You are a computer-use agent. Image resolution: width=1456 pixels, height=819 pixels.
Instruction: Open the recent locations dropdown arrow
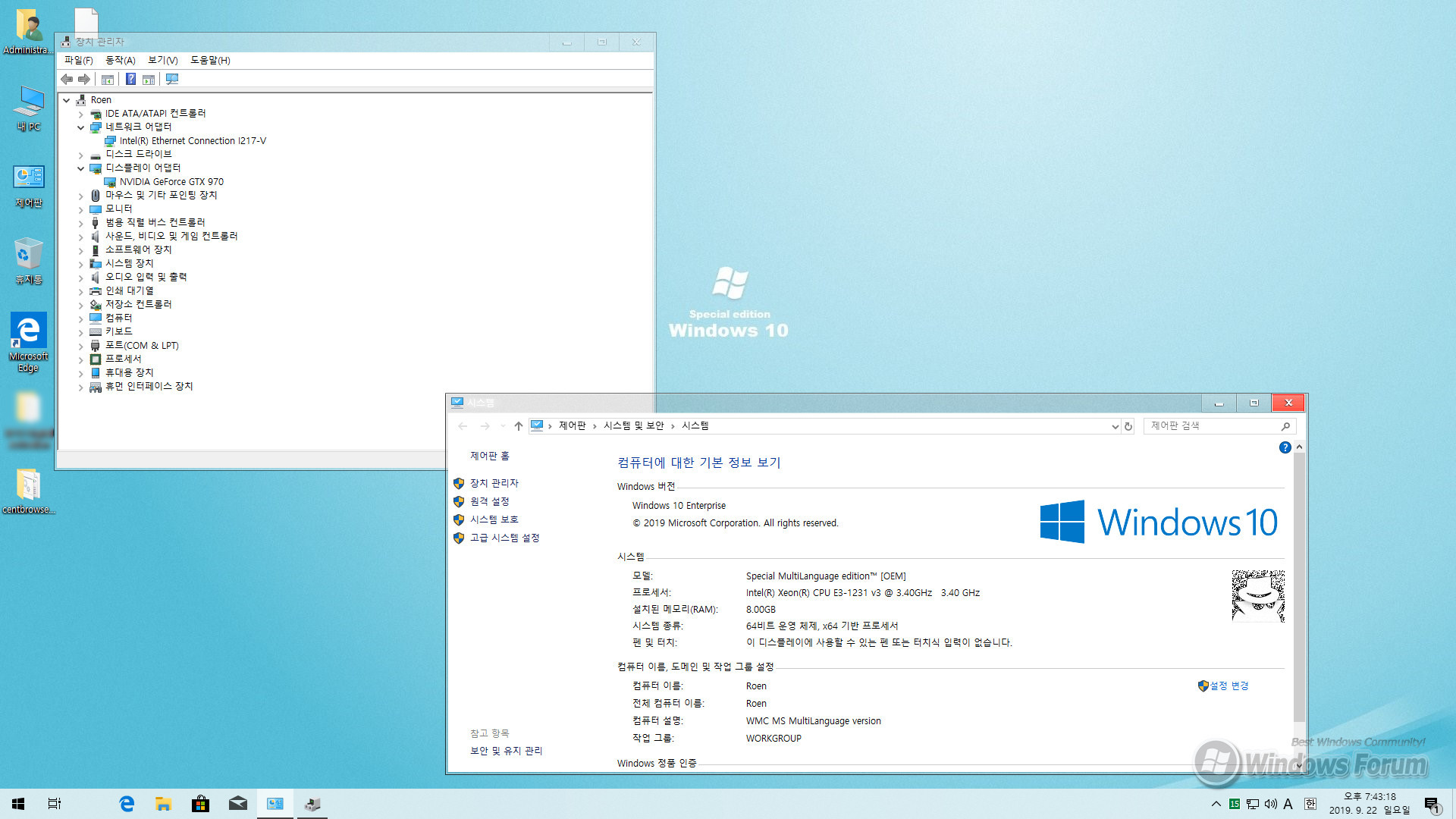point(502,426)
